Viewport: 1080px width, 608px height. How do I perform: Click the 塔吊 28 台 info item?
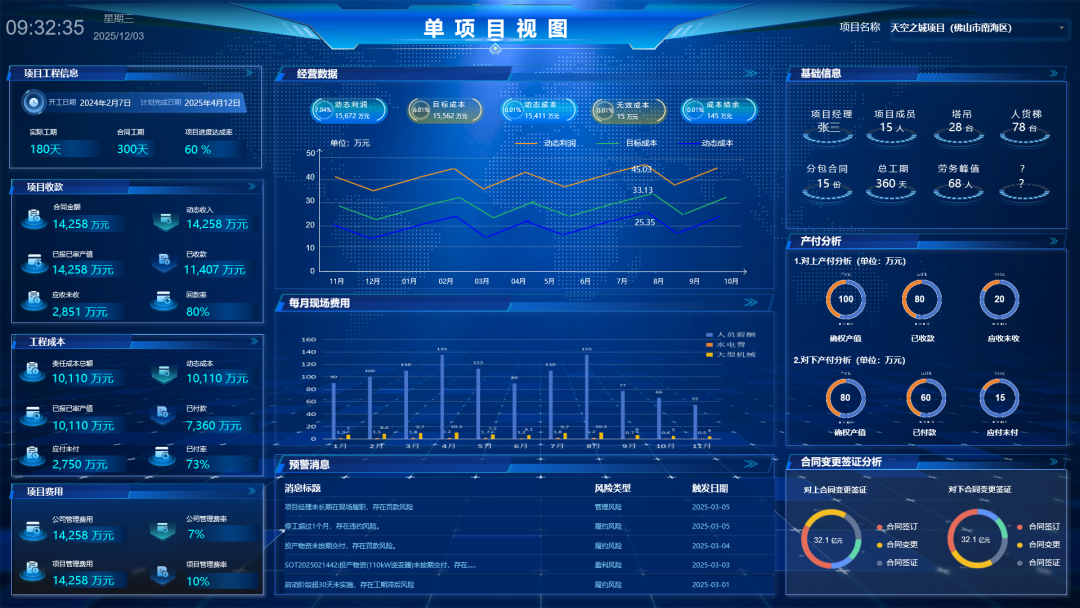960,125
